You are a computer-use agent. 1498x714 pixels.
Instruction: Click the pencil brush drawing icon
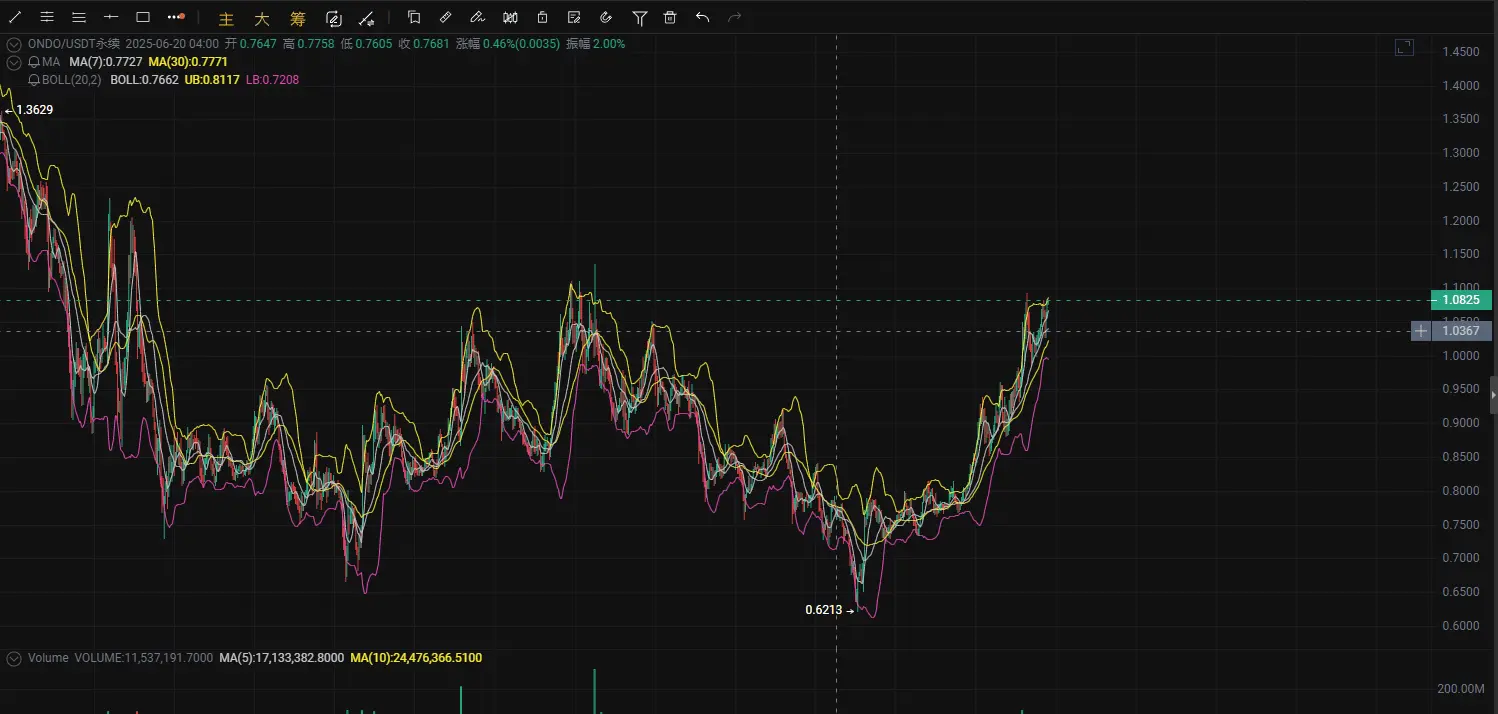(478, 17)
